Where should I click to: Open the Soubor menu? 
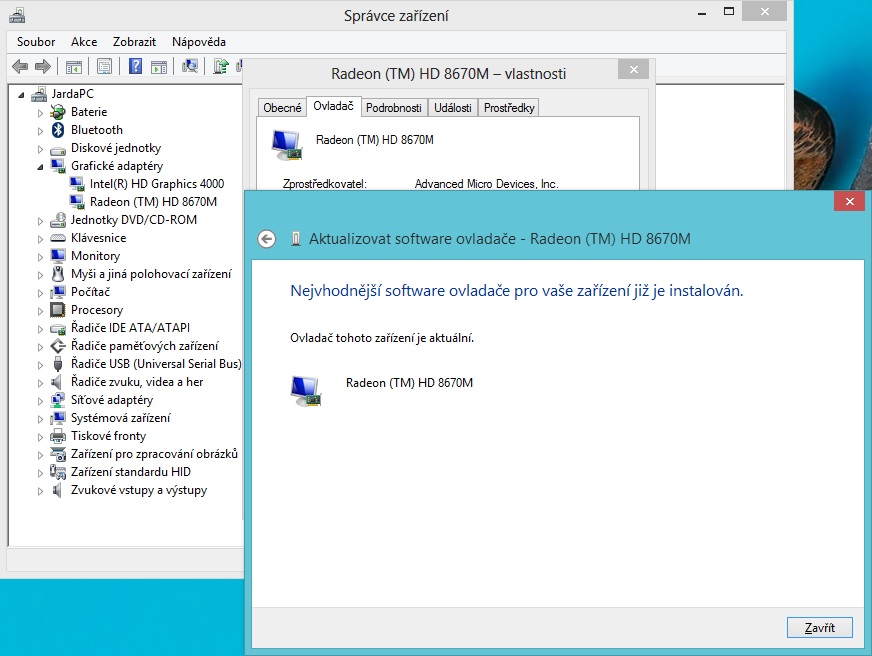coord(36,42)
